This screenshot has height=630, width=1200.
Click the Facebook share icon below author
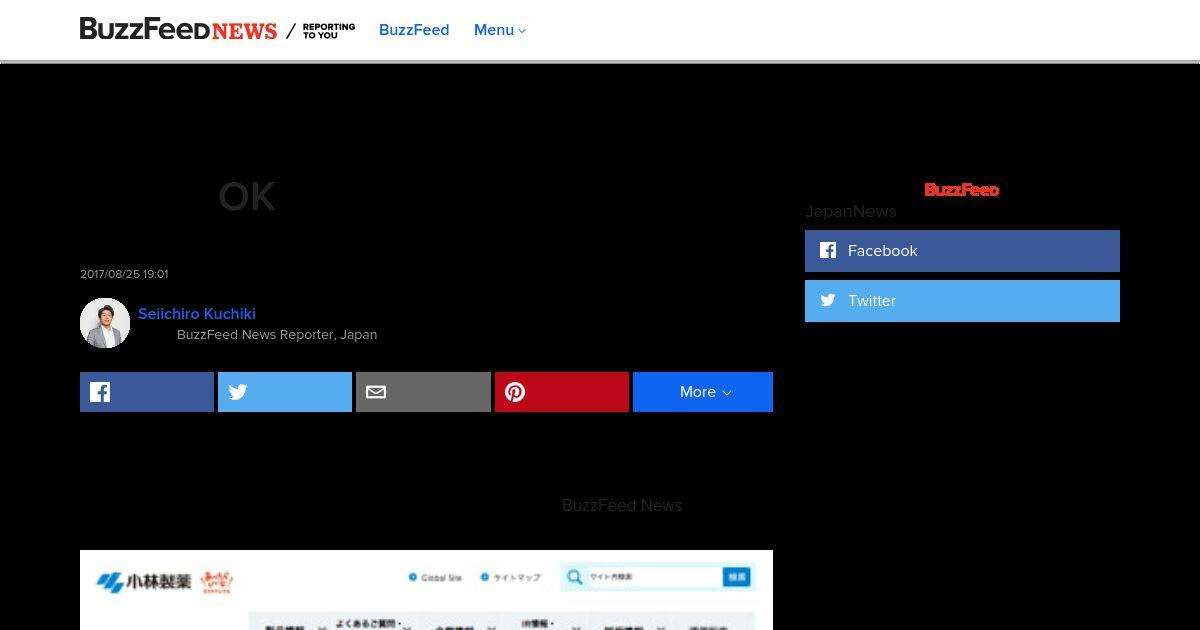click(x=147, y=392)
